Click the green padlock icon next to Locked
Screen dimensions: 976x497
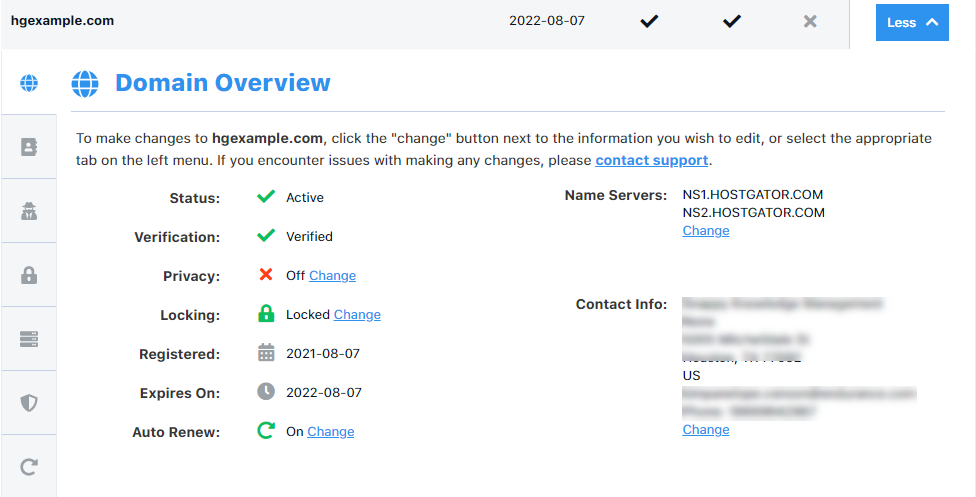(x=266, y=313)
